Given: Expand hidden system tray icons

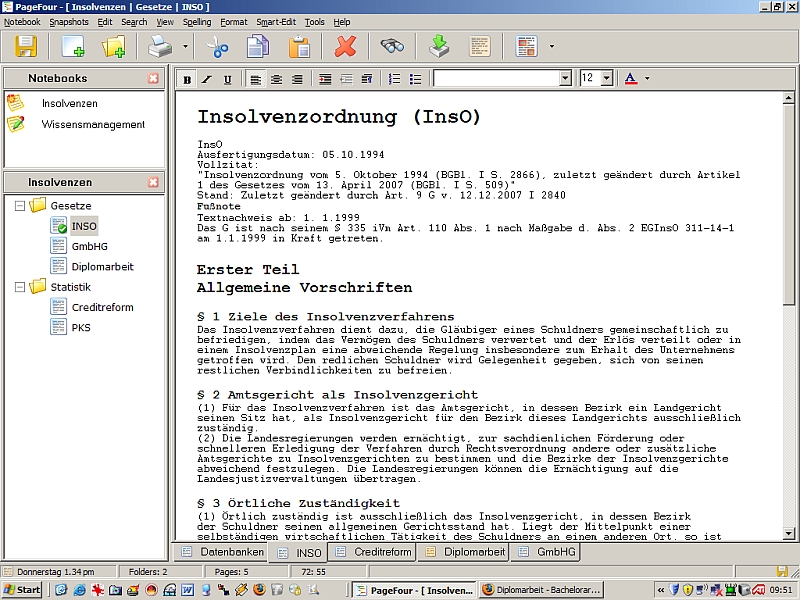Looking at the screenshot, I should 661,590.
